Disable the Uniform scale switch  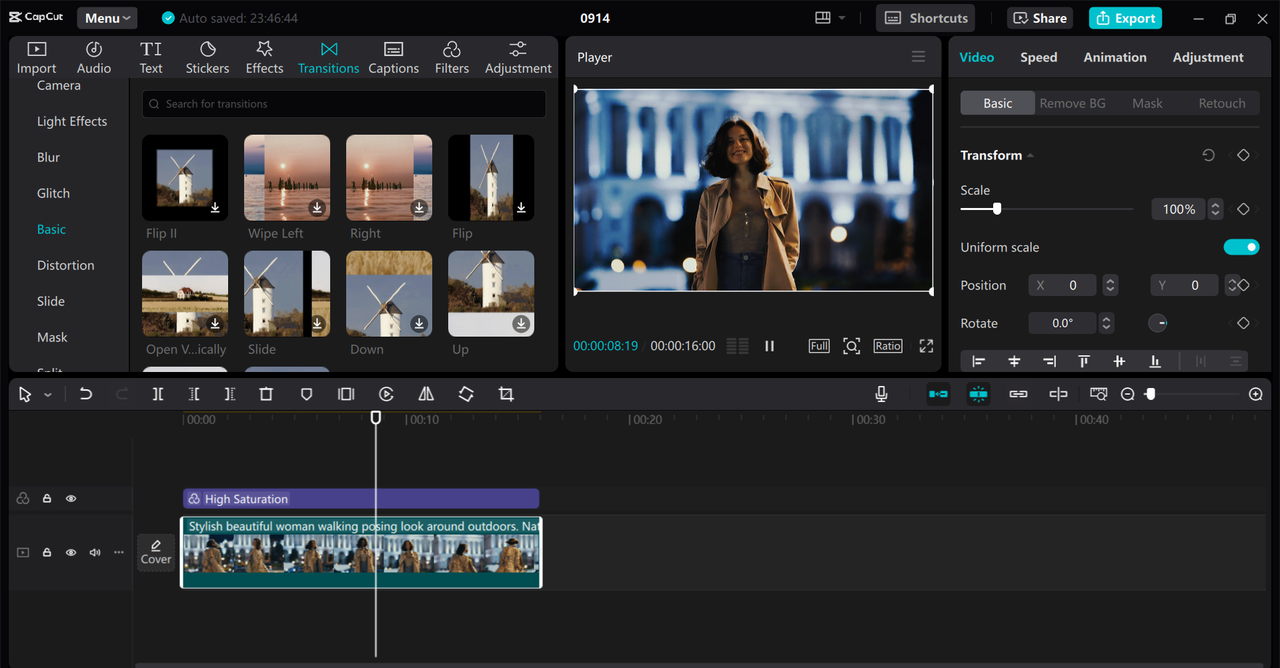pos(1241,247)
